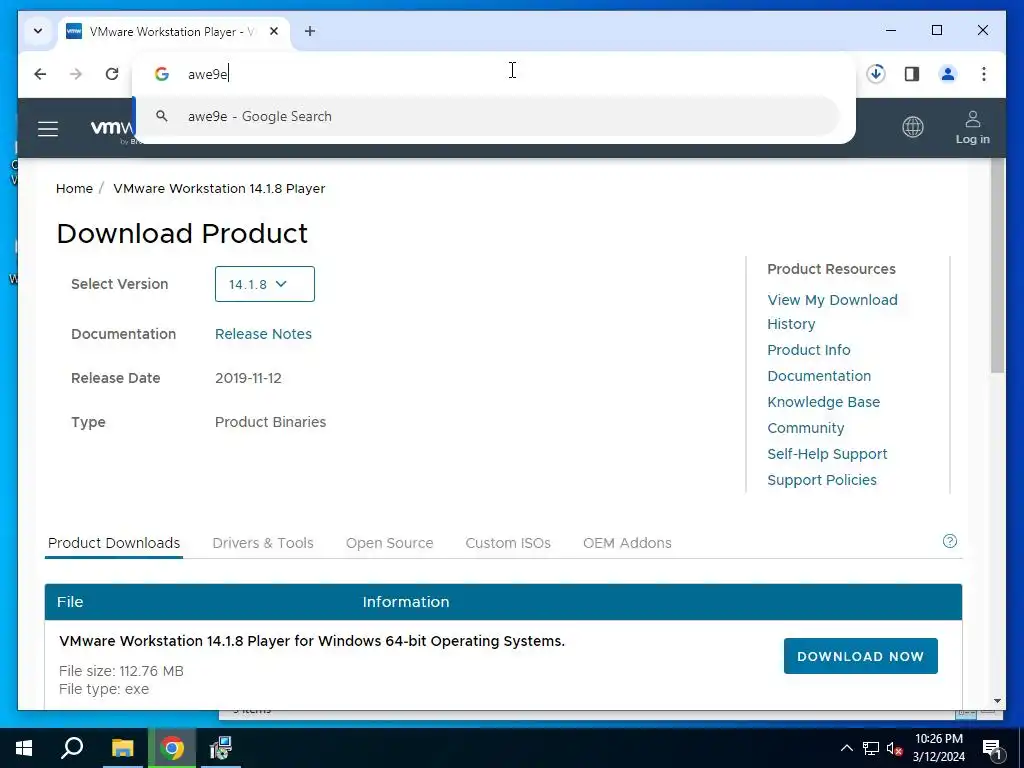Open VMware hamburger menu
Viewport: 1024px width, 768px height.
(x=48, y=129)
